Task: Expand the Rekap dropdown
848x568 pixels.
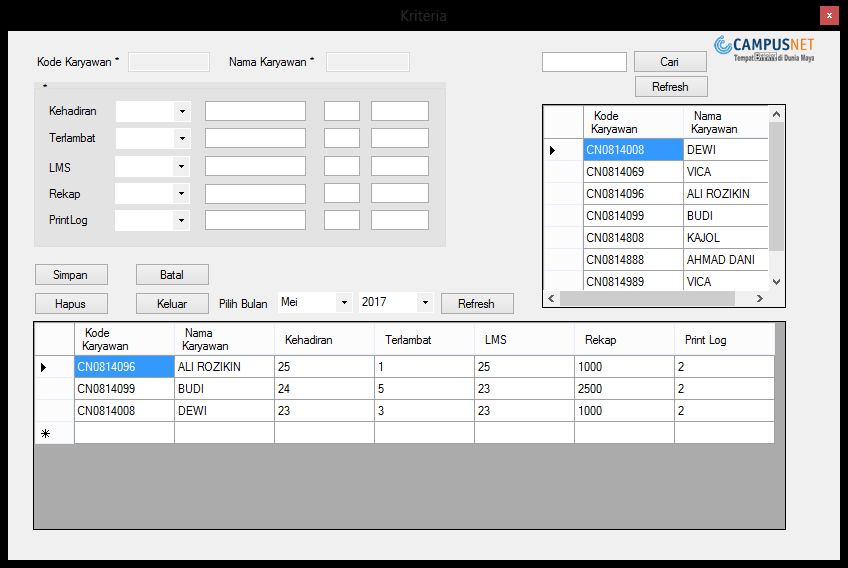Action: coord(182,193)
